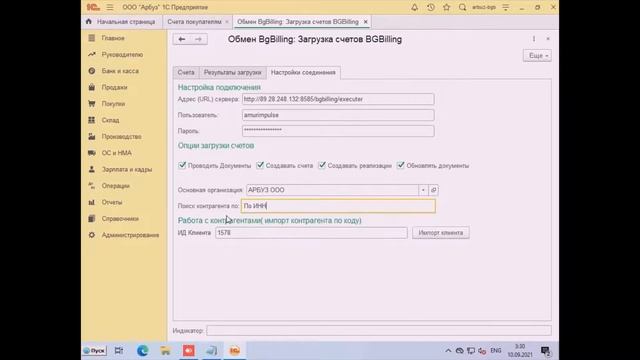This screenshot has width=640, height=360.
Task: Open history clock icon
Action: point(431,7)
